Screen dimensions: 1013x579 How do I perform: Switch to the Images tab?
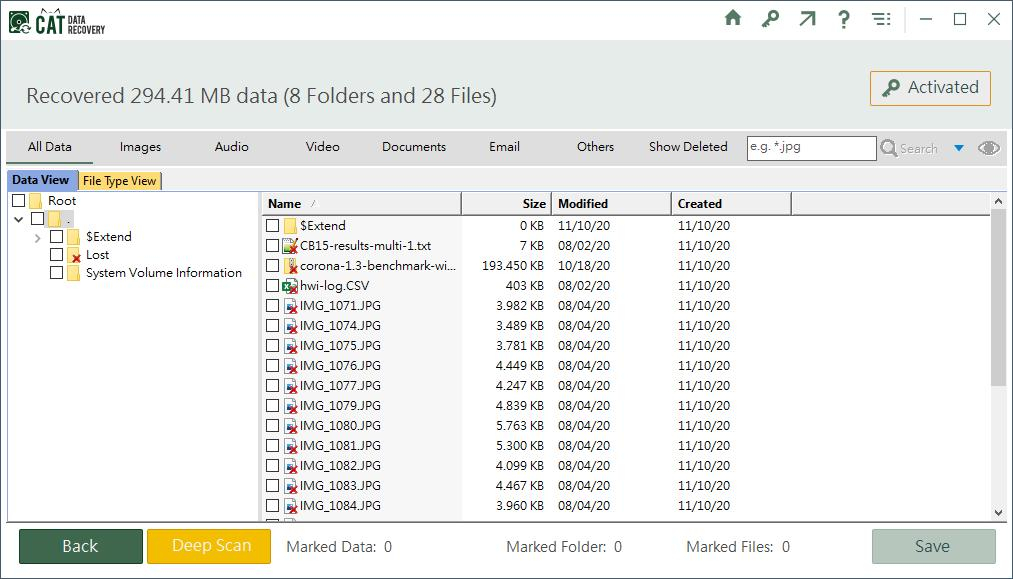[139, 146]
